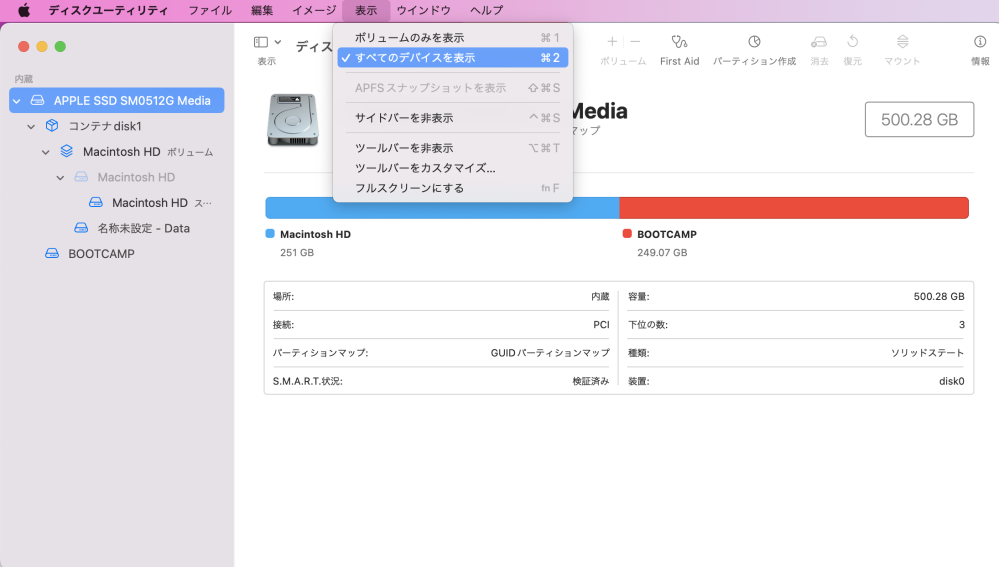Open the 編集 menu

[262, 10]
